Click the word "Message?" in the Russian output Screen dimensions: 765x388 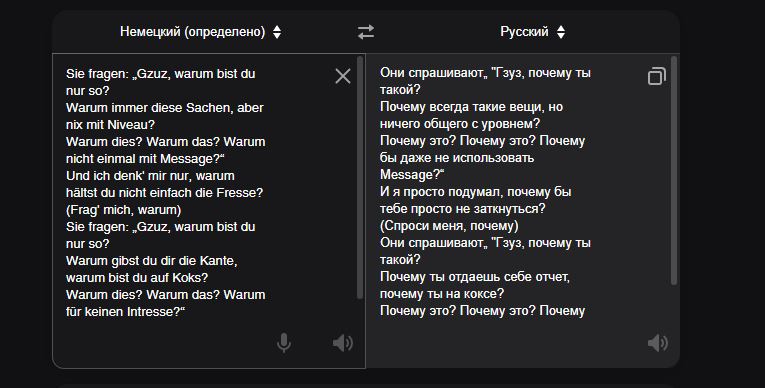(x=412, y=175)
